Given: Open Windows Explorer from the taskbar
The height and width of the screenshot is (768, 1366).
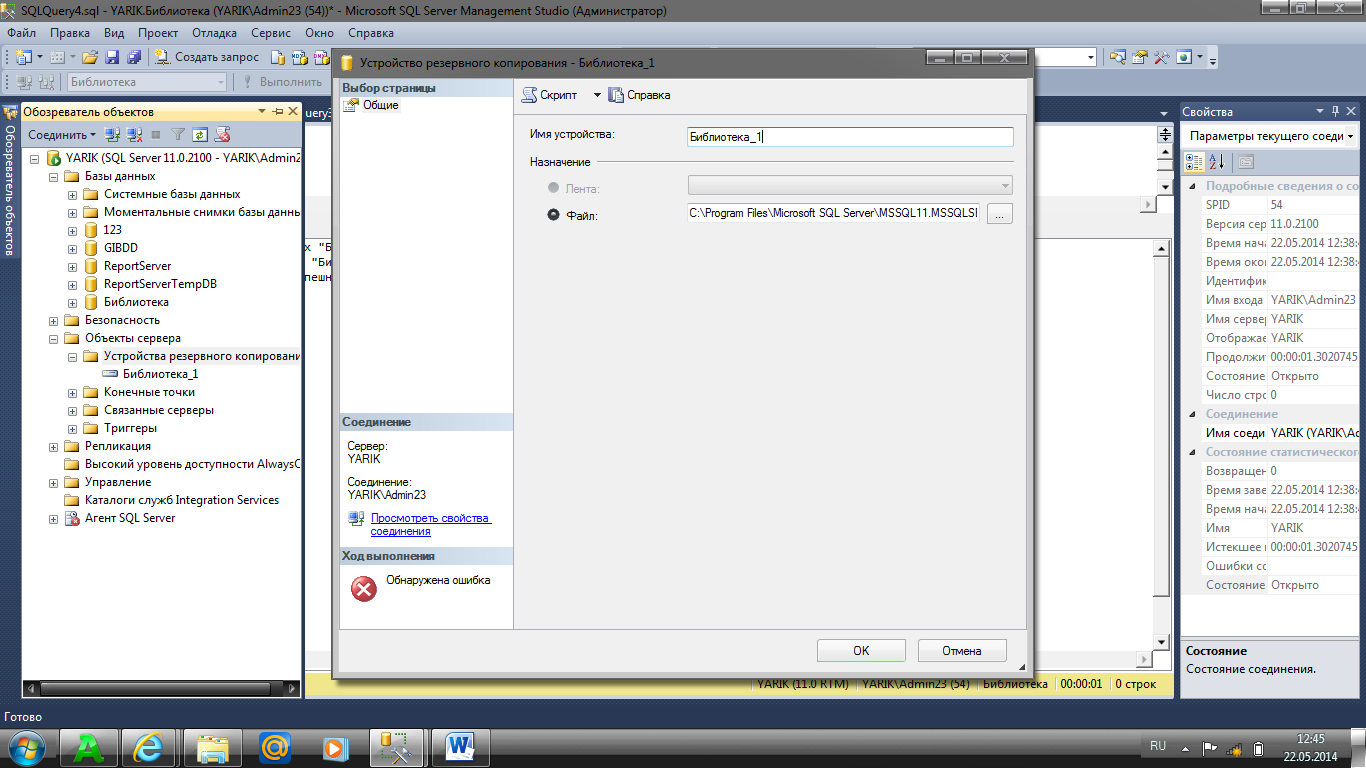Looking at the screenshot, I should click(x=213, y=746).
